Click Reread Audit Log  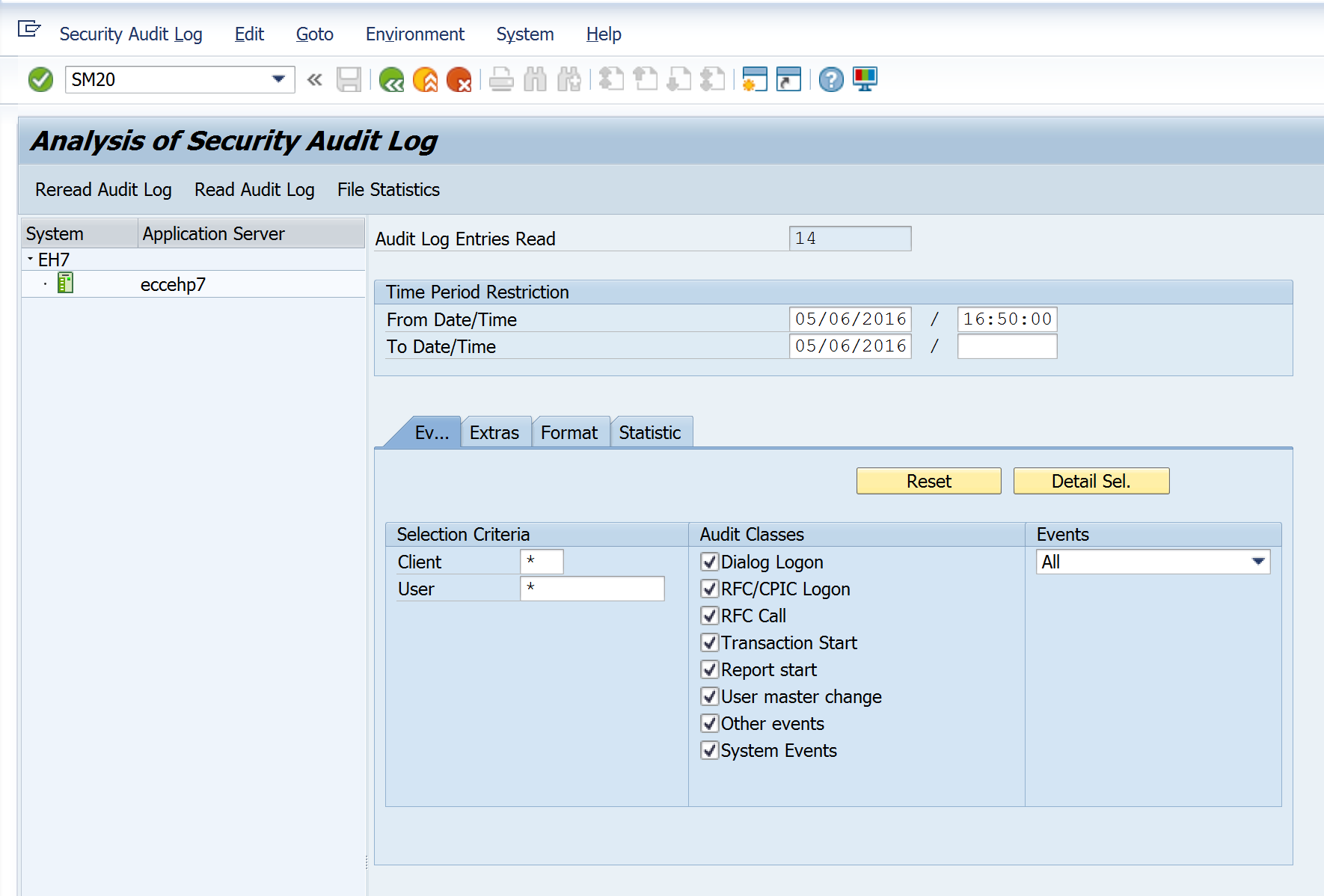[x=103, y=189]
